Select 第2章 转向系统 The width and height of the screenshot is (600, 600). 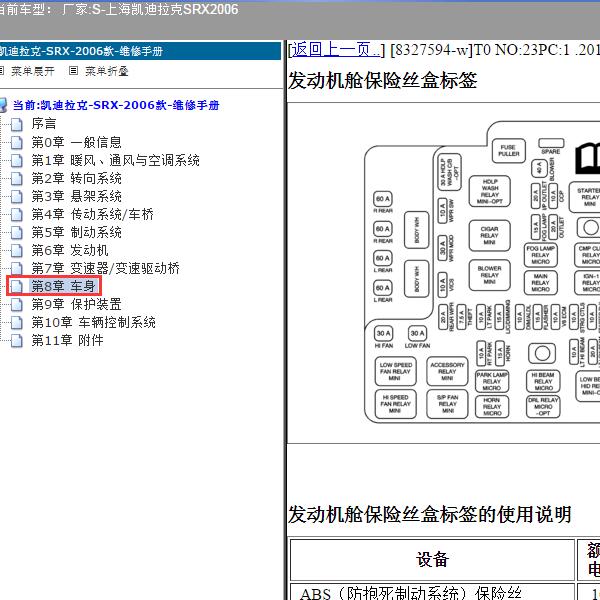click(x=77, y=178)
